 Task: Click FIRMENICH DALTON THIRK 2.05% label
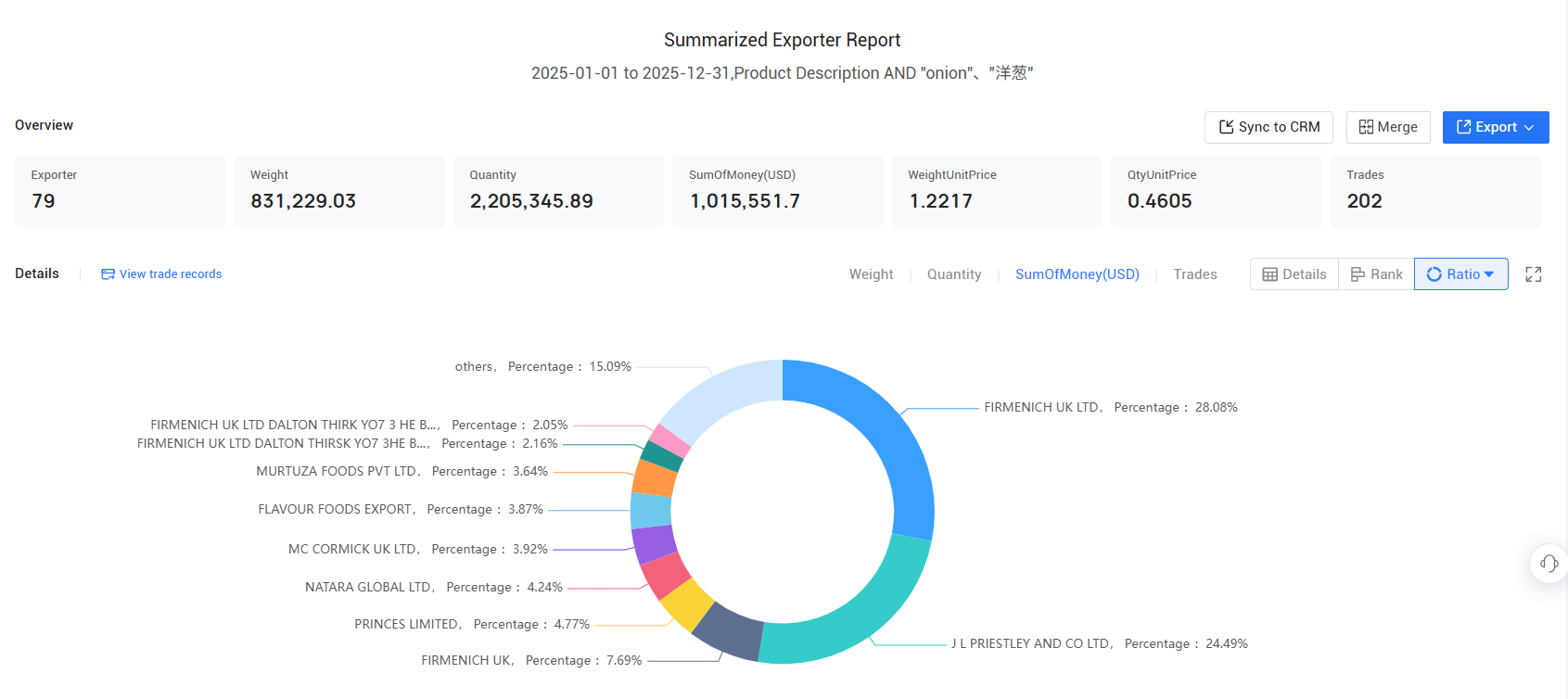click(x=360, y=425)
